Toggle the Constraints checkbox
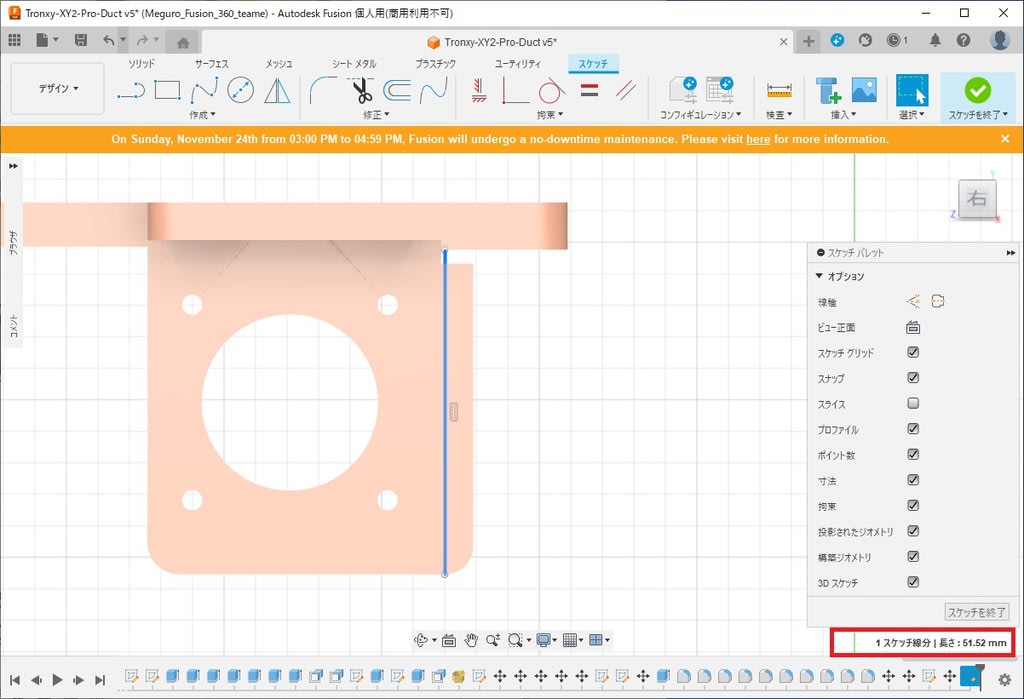 [x=913, y=505]
